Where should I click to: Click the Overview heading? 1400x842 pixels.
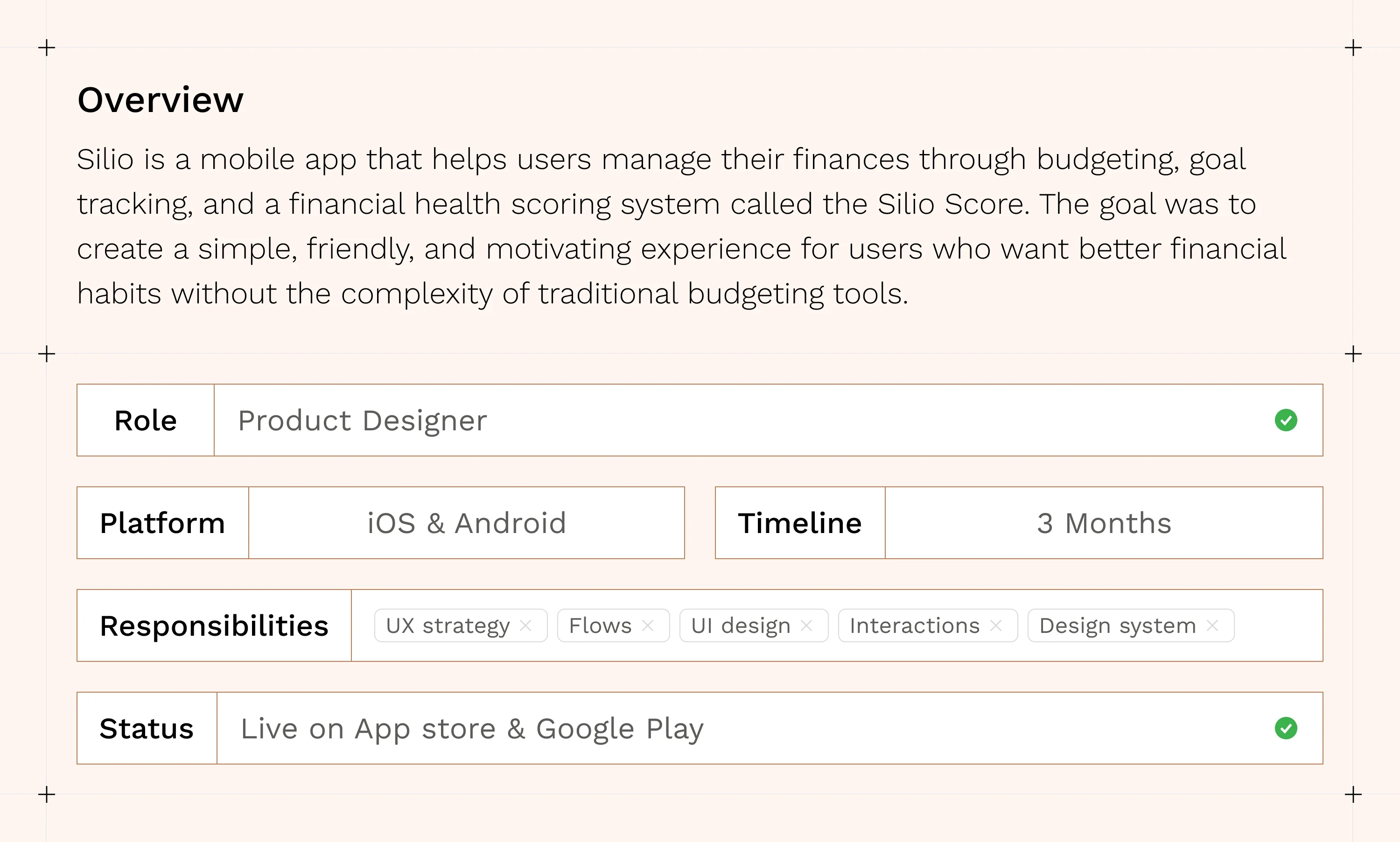pyautogui.click(x=161, y=100)
